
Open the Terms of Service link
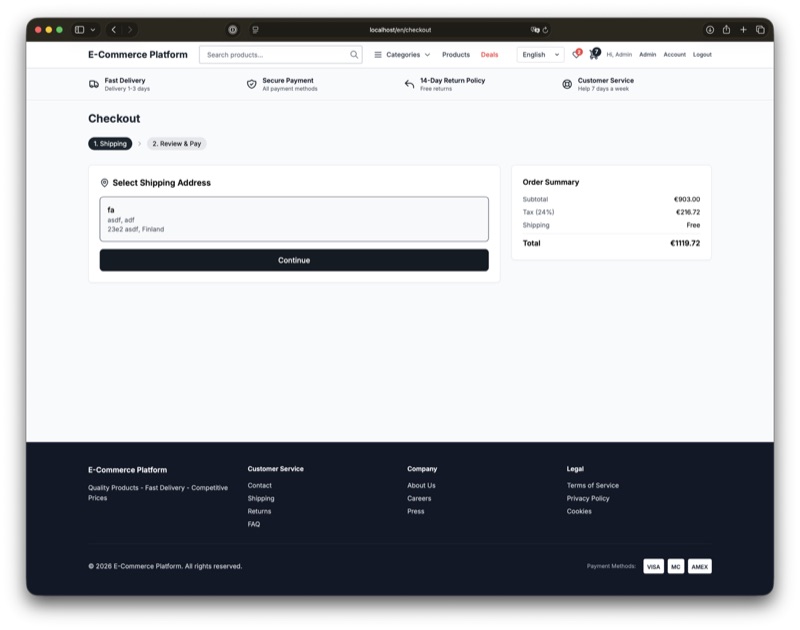(x=592, y=486)
